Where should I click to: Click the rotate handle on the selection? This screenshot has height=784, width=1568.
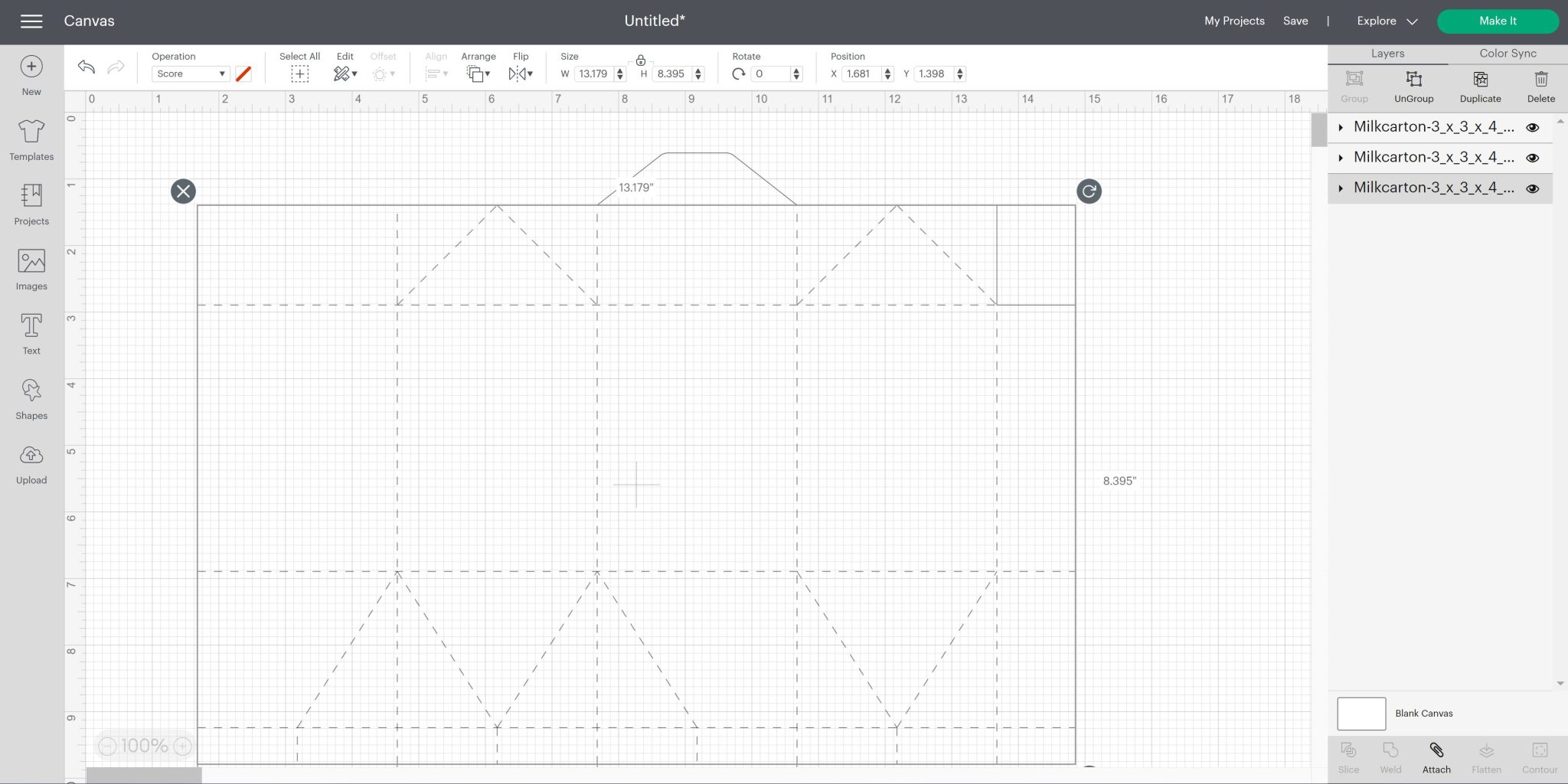(1089, 191)
